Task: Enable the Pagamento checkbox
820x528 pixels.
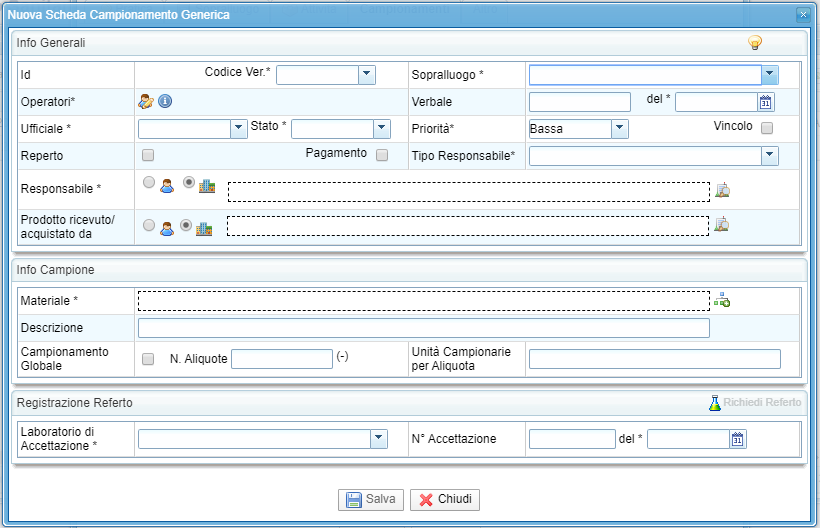Action: click(382, 155)
